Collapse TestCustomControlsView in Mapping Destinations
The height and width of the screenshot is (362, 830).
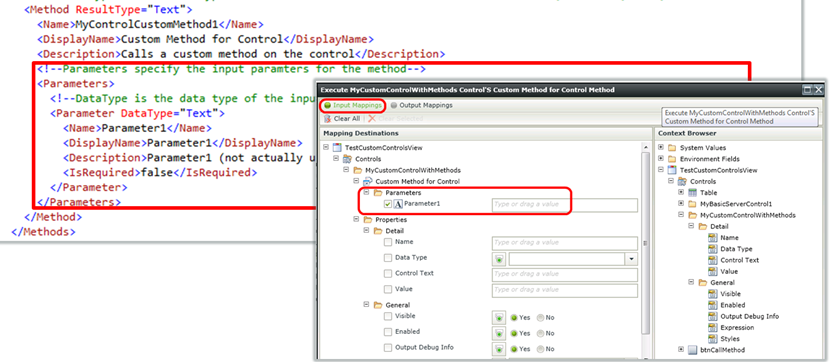pos(326,147)
